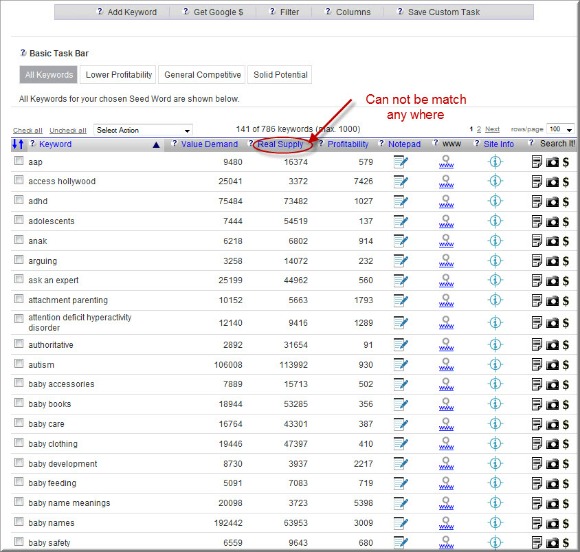The height and width of the screenshot is (552, 580).
Task: Tick baby safety row checkbox
Action: point(18,542)
